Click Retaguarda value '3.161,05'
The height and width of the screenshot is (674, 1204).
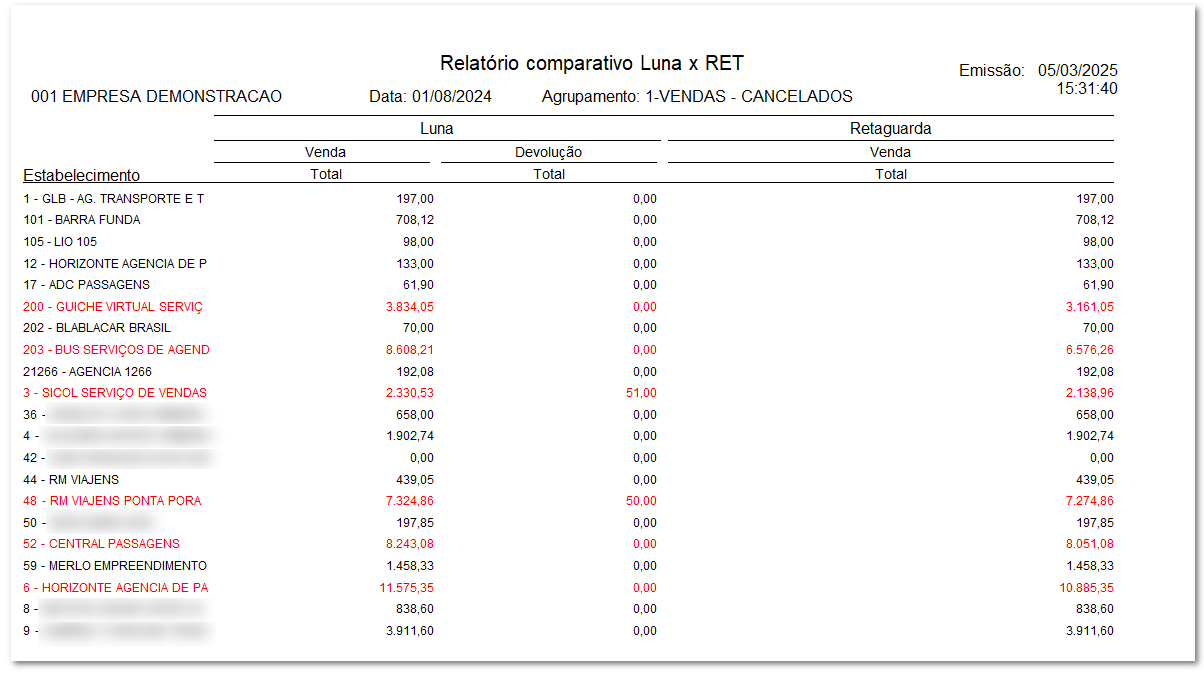click(1089, 307)
